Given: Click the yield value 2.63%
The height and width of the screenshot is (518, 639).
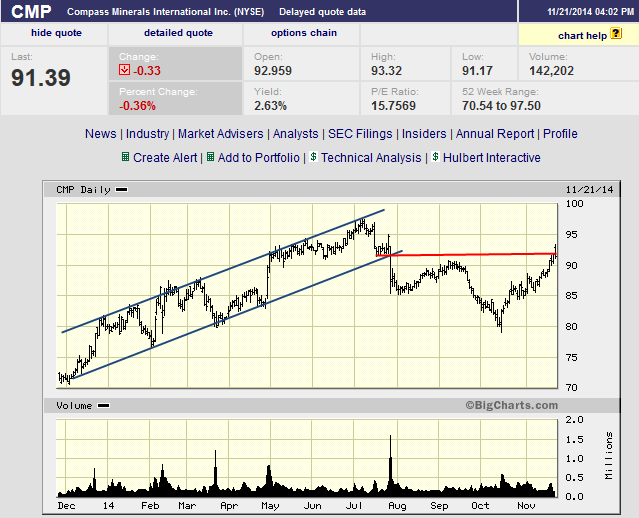Looking at the screenshot, I should pyautogui.click(x=271, y=106).
